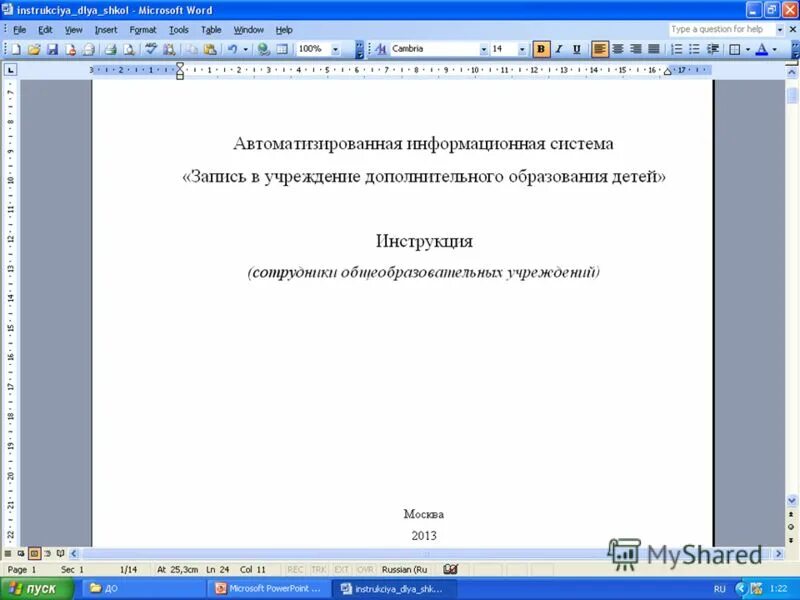Open the Cambria font dropdown
Viewport: 800px width, 600px height.
click(x=484, y=49)
